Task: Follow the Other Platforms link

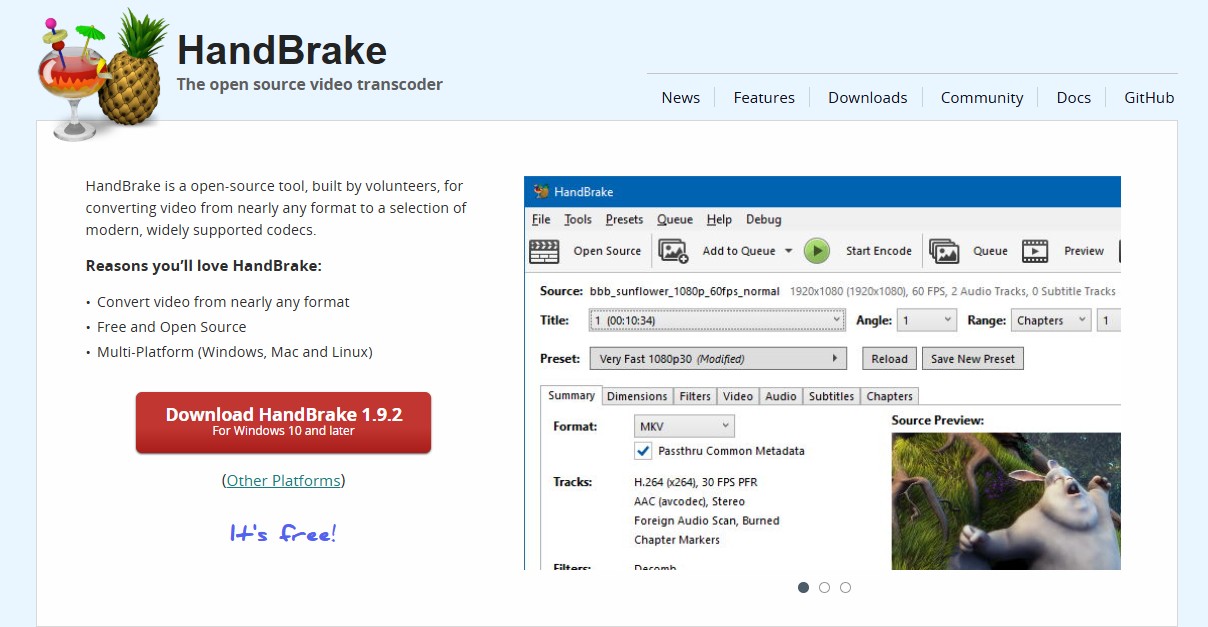Action: pyautogui.click(x=283, y=481)
